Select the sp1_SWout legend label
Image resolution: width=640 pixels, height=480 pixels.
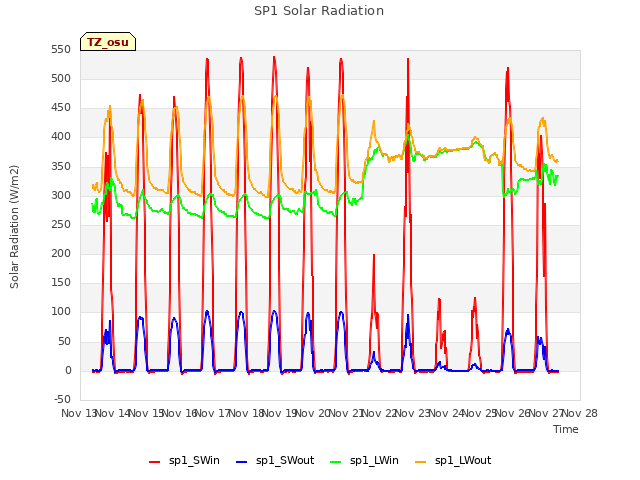click(285, 460)
